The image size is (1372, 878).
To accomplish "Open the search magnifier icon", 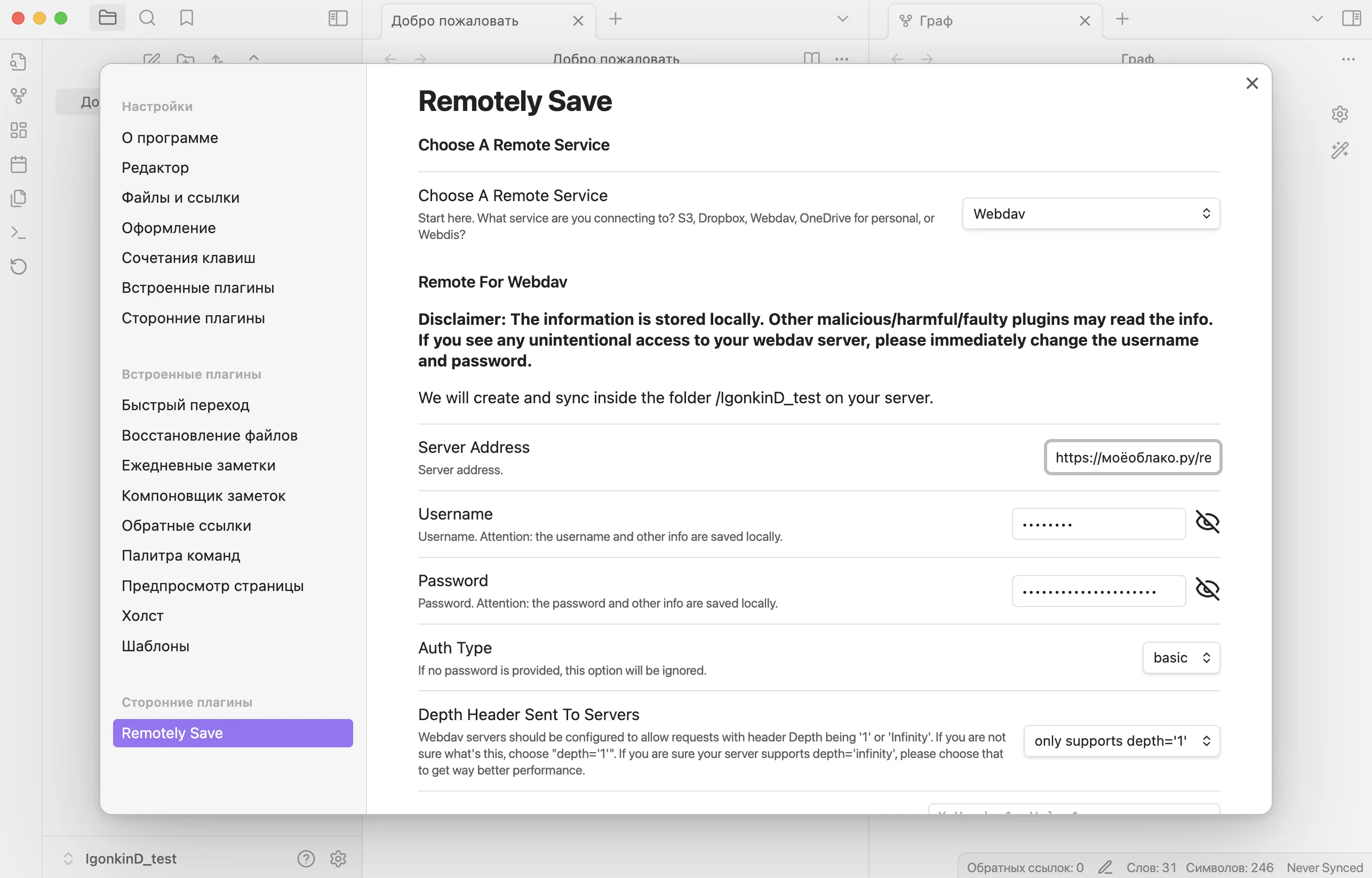I will coord(147,18).
